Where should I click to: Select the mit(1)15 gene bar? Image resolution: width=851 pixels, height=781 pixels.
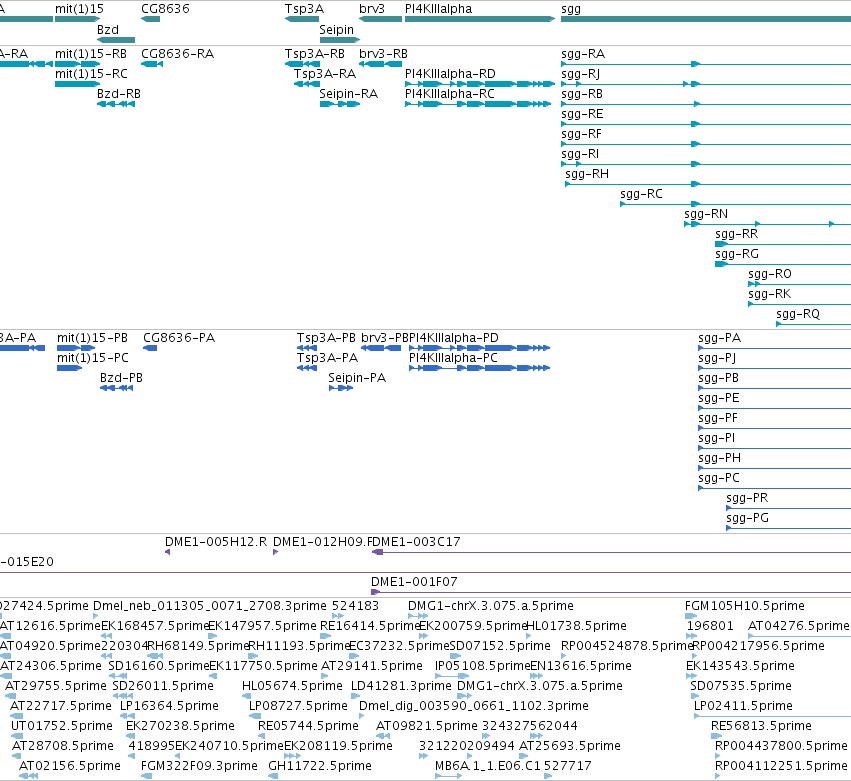coord(78,19)
